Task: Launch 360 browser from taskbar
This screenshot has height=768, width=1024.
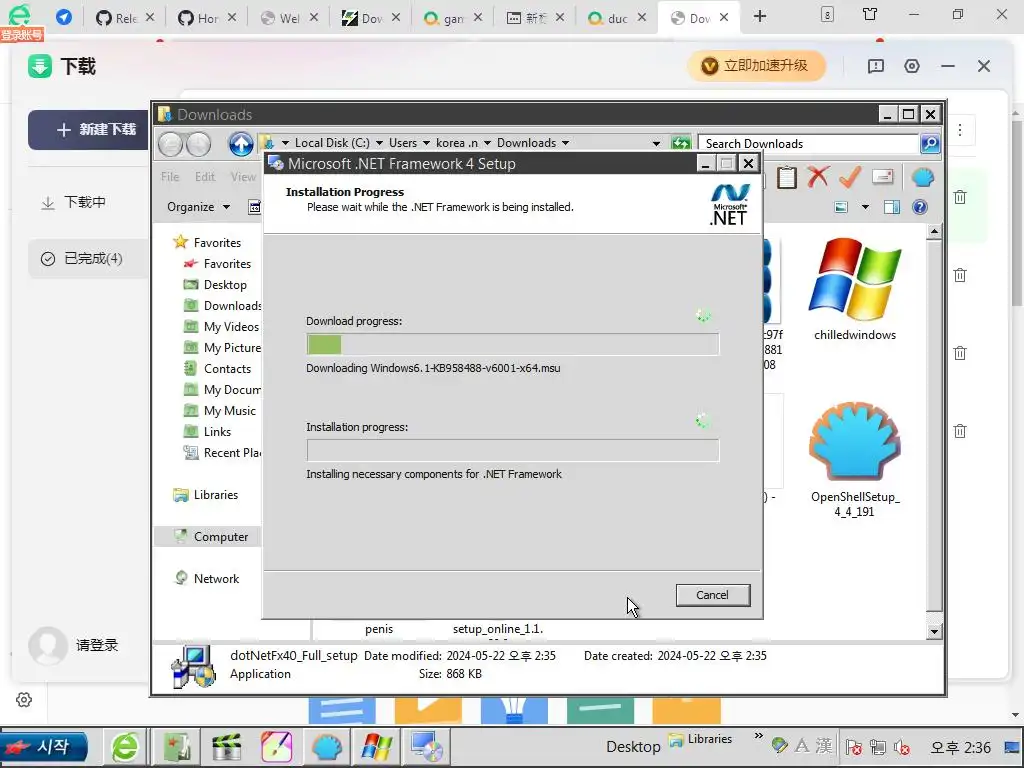Action: pos(125,747)
